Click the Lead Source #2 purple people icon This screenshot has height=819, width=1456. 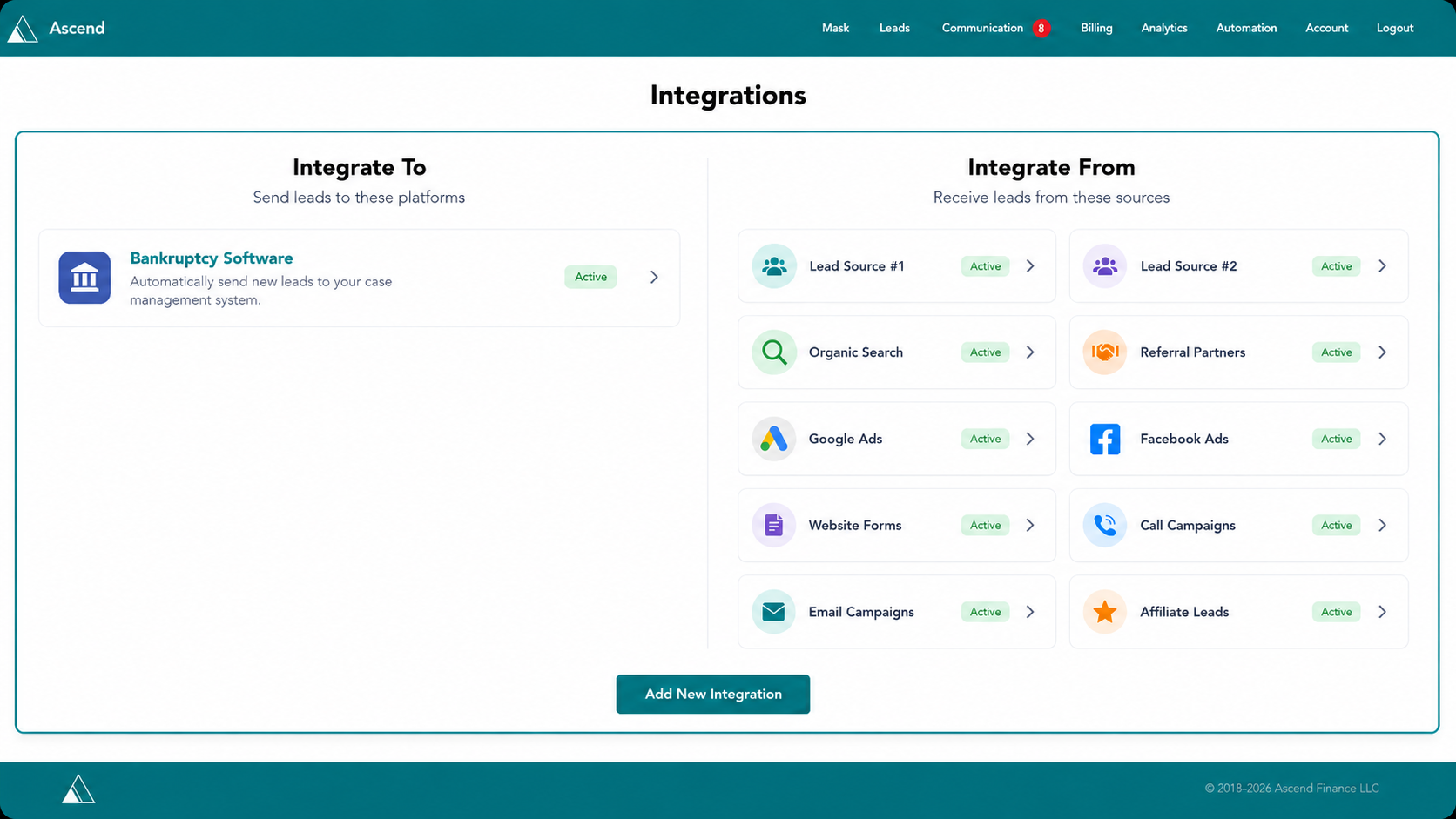(1104, 266)
